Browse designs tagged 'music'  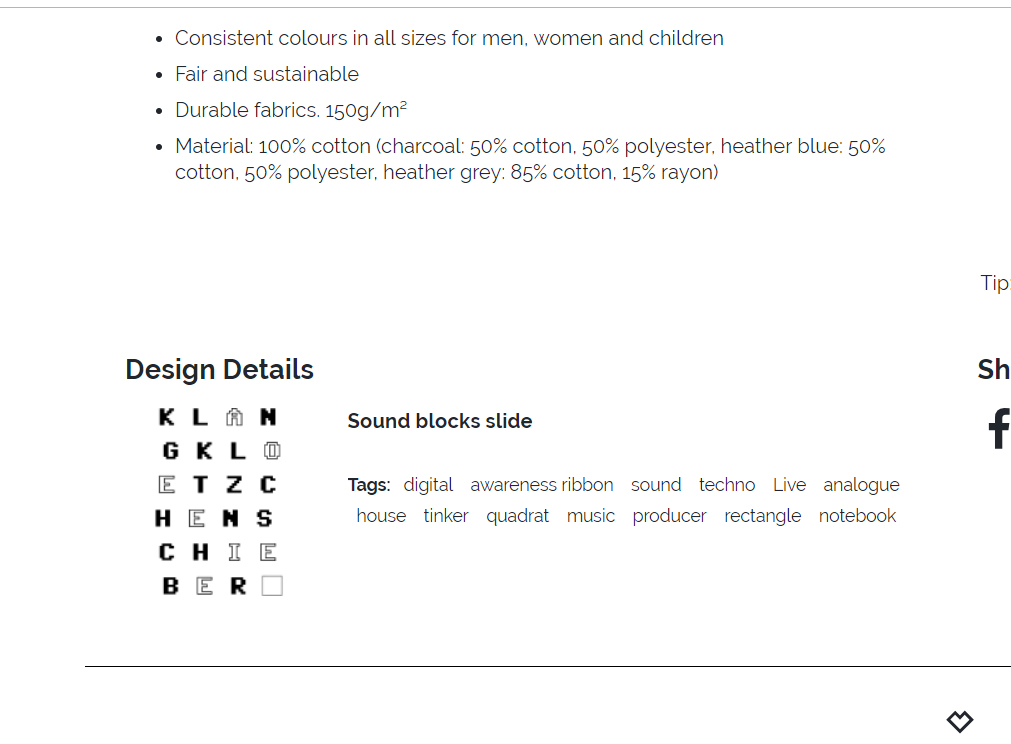point(591,516)
